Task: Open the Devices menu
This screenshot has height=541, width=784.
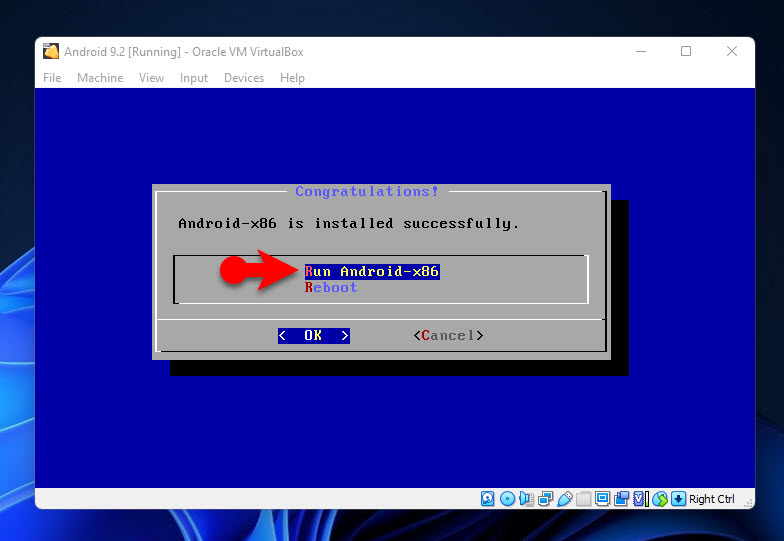Action: tap(244, 78)
